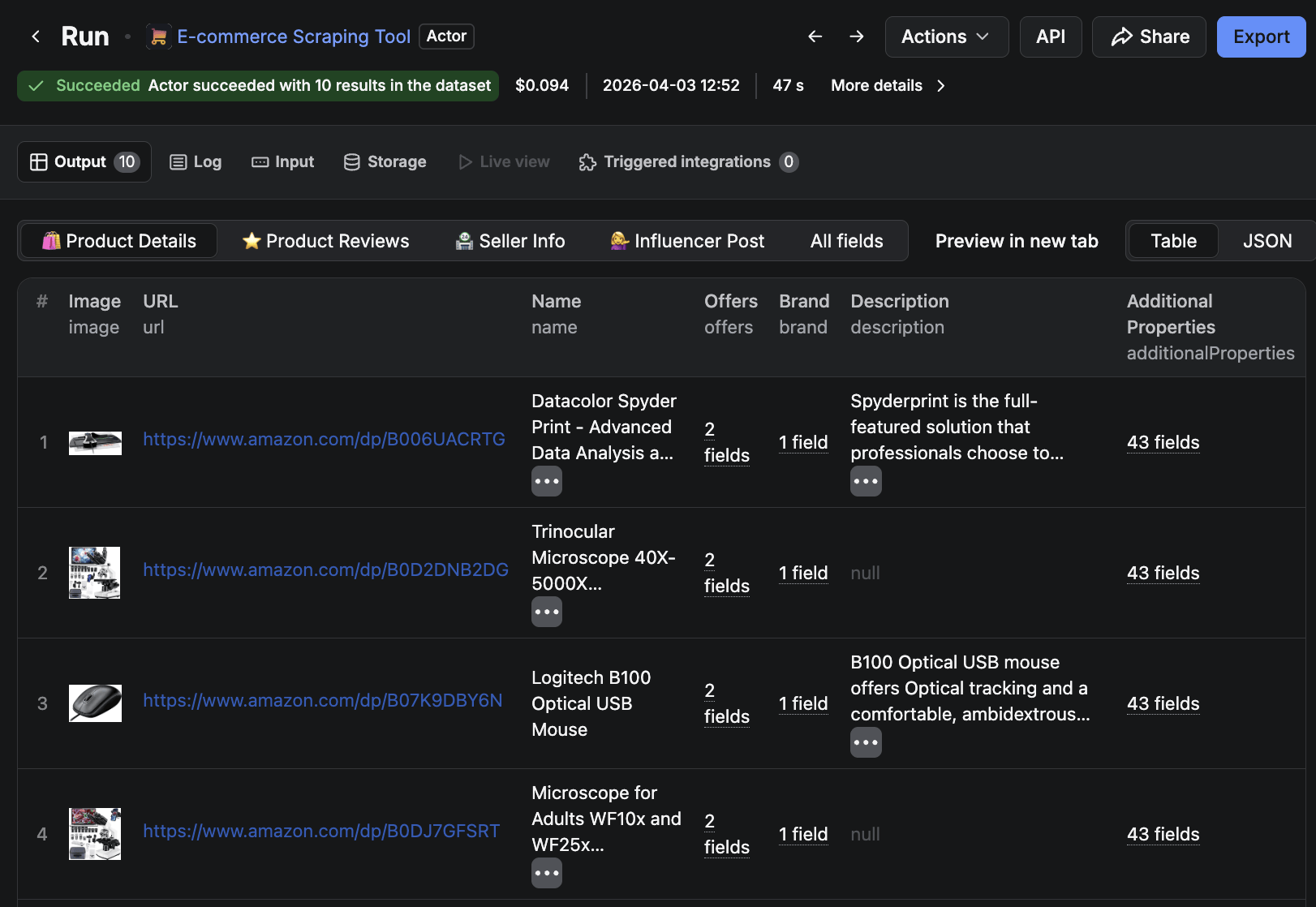Screen dimensions: 1316x907
Task: Switch results view to JSON
Action: (x=1267, y=240)
